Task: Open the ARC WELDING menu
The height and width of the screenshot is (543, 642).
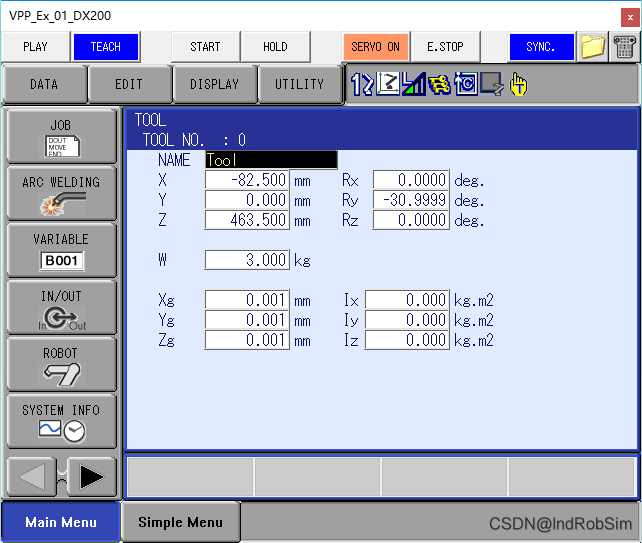Action: tap(62, 193)
